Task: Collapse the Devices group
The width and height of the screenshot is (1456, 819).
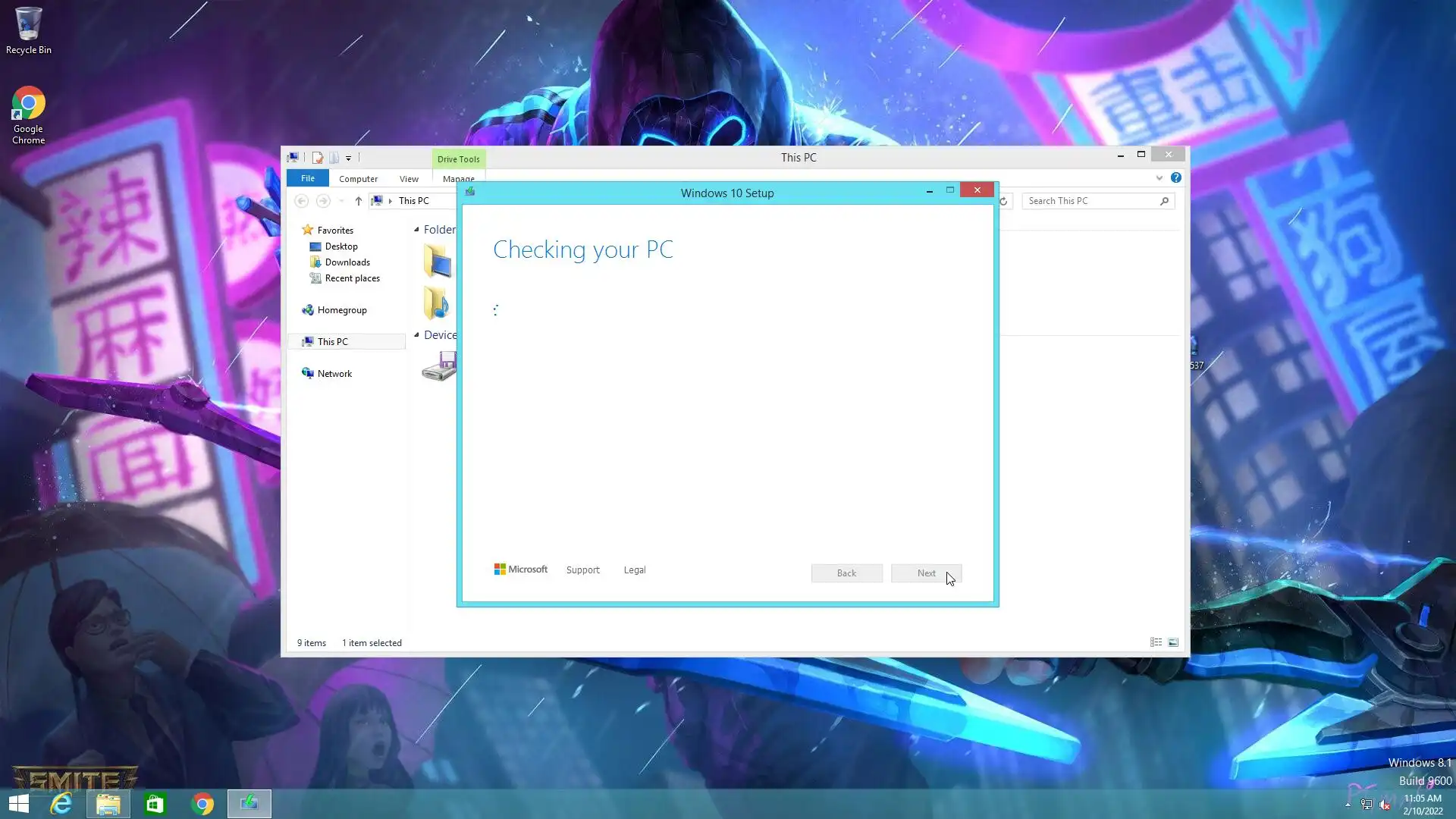Action: pos(416,334)
